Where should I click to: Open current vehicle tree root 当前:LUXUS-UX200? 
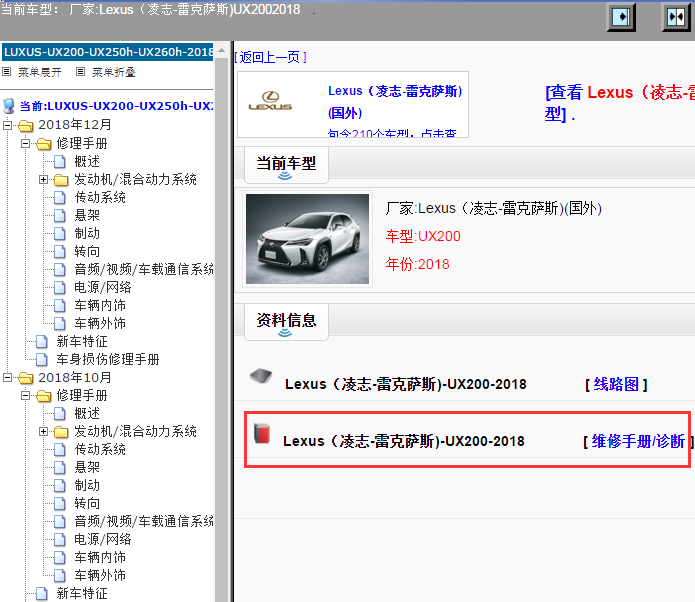click(117, 106)
